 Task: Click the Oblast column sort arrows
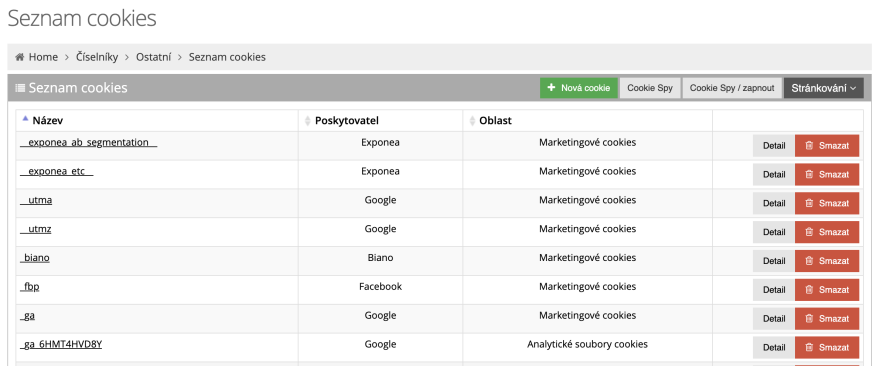pos(472,121)
